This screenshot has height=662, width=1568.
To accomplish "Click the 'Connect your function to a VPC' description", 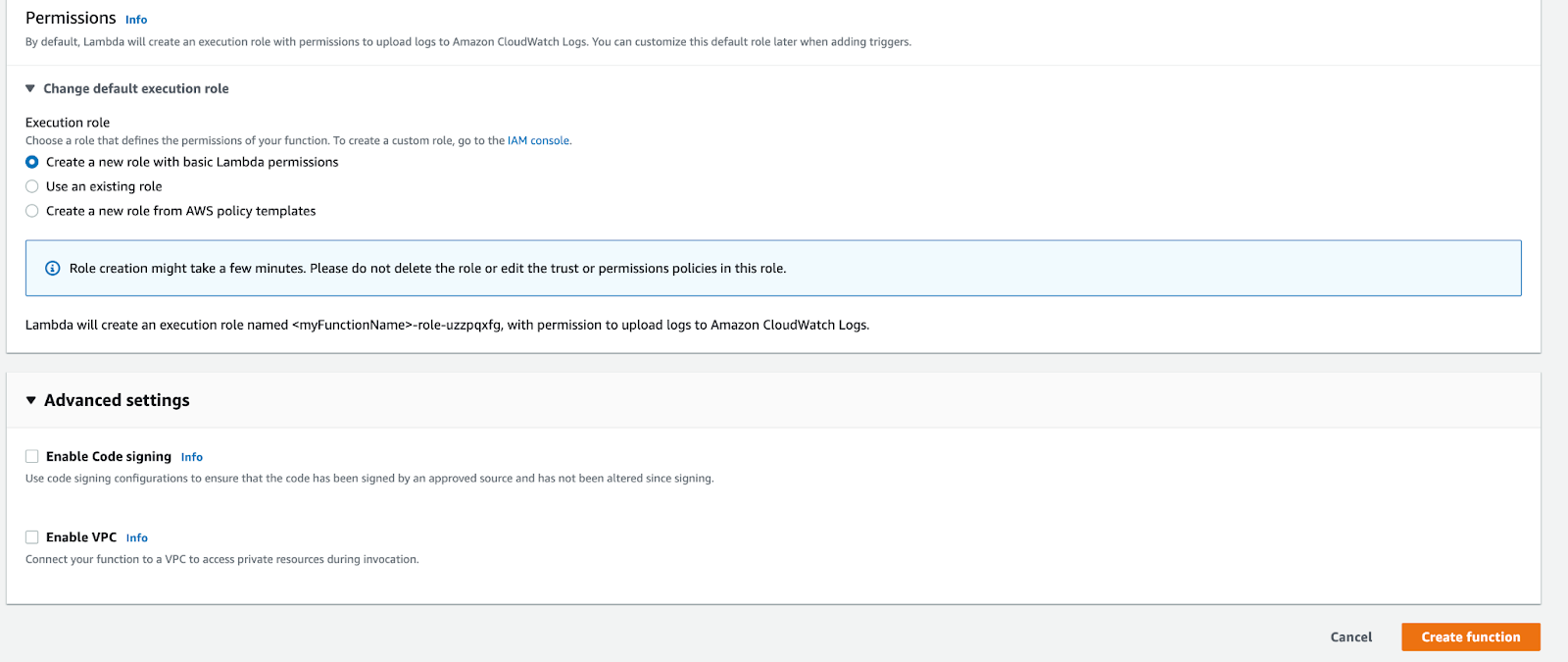I will 222,559.
